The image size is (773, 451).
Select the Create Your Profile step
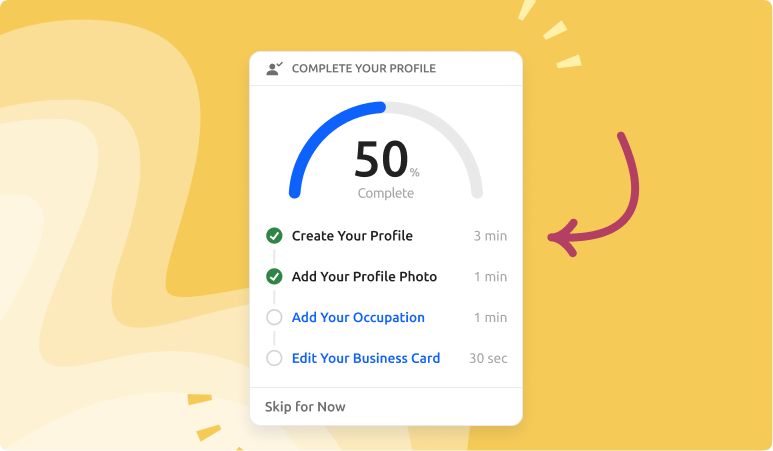[352, 236]
